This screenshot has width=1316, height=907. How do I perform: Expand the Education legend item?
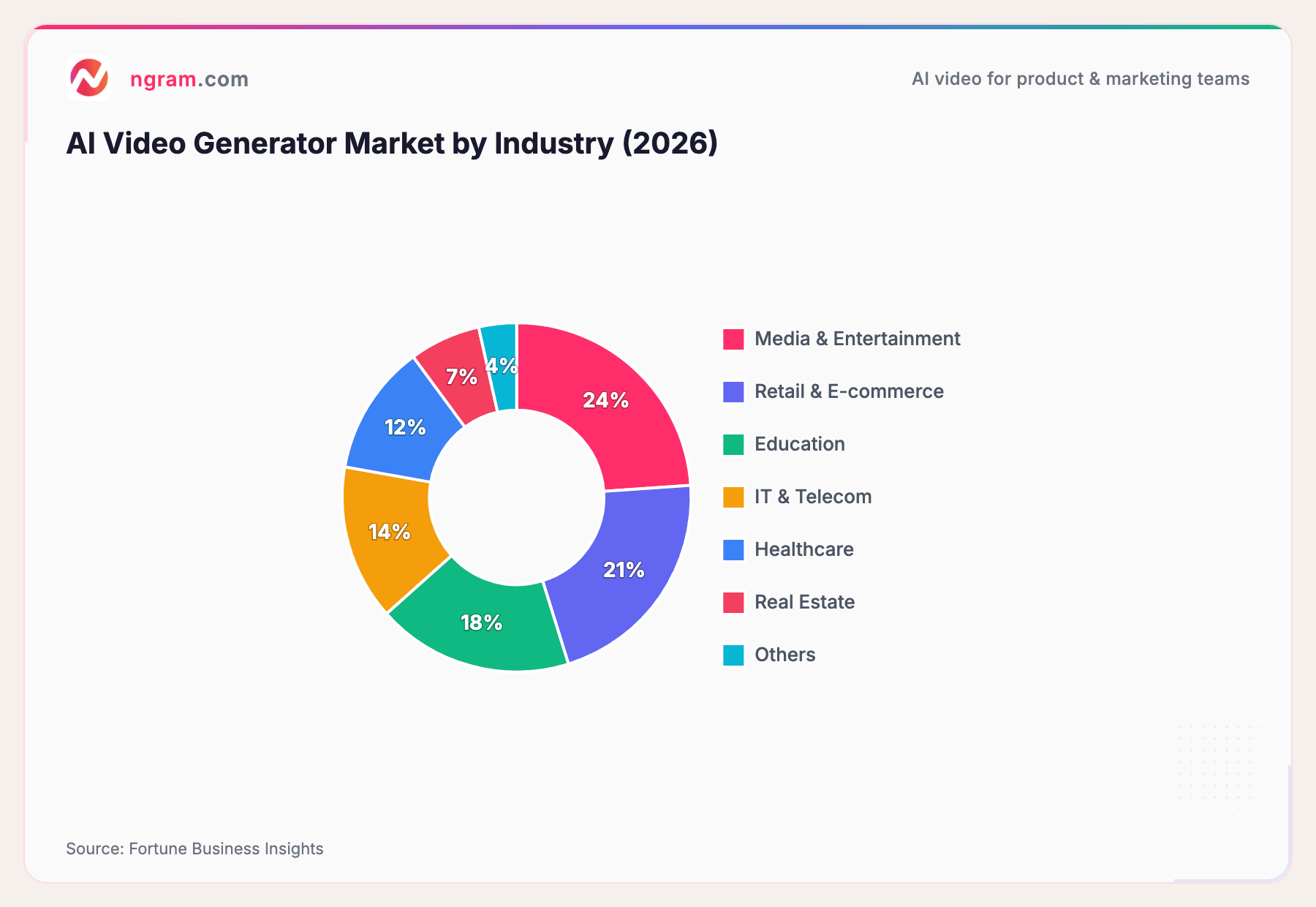click(x=799, y=443)
